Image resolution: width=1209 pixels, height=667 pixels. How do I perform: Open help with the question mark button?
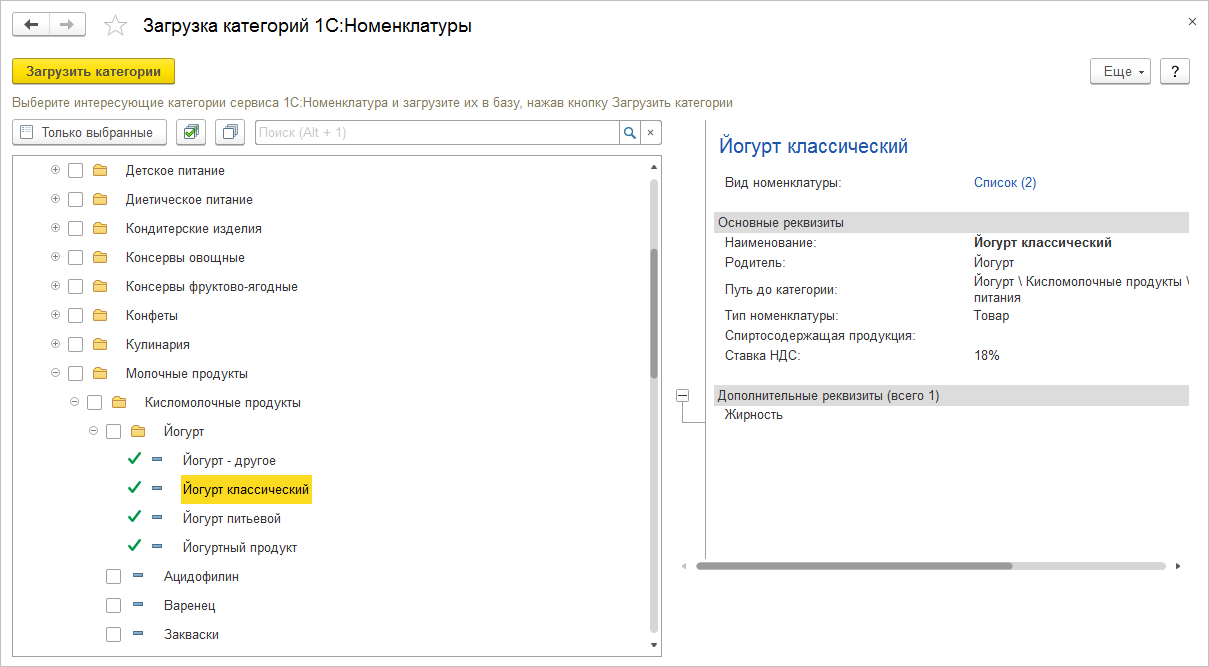pyautogui.click(x=1175, y=72)
